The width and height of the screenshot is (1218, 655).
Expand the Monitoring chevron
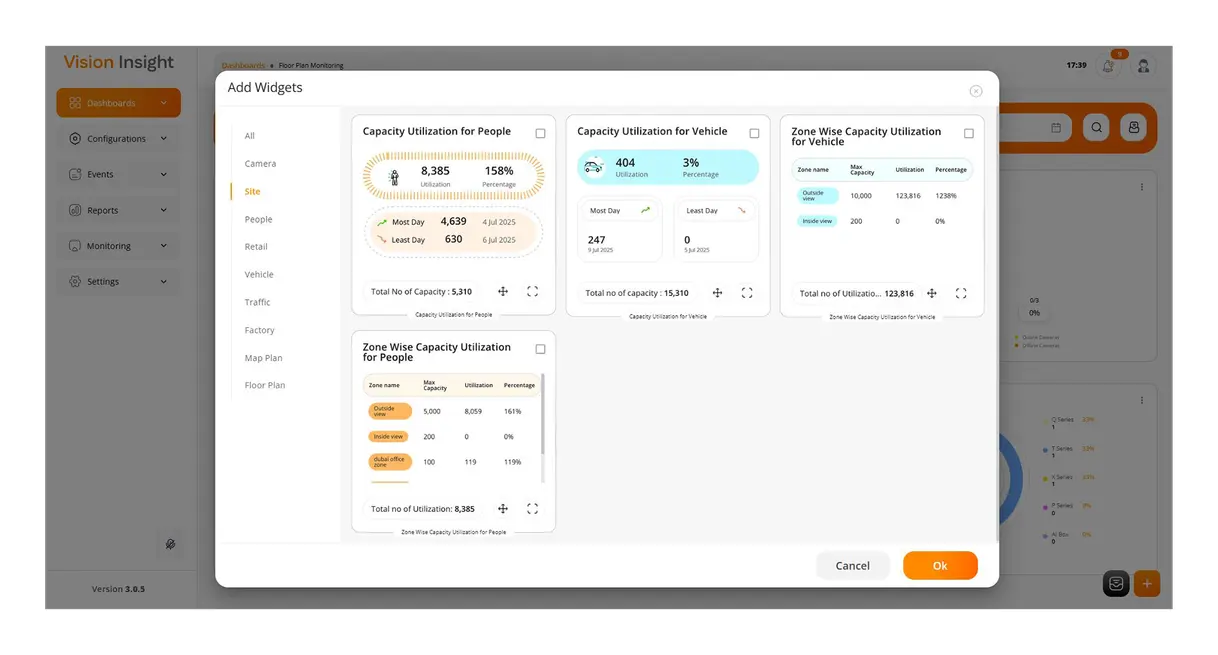[x=164, y=246]
